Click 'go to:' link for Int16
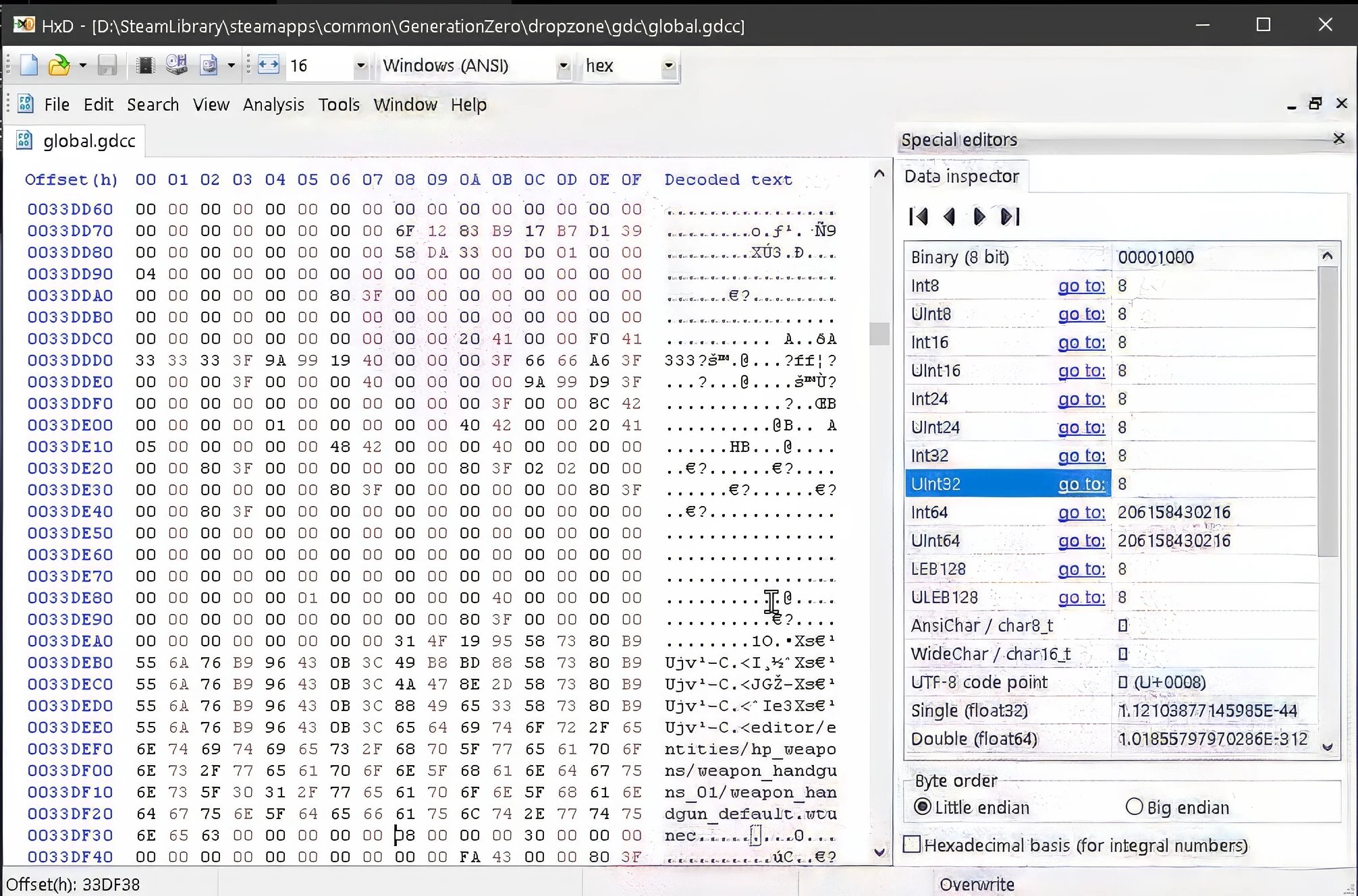This screenshot has width=1358, height=896. (x=1081, y=343)
